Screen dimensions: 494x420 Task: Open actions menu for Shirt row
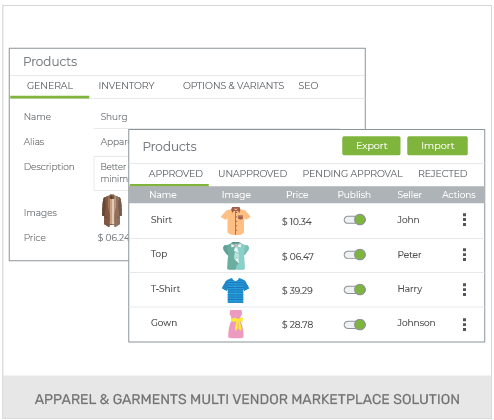click(464, 220)
